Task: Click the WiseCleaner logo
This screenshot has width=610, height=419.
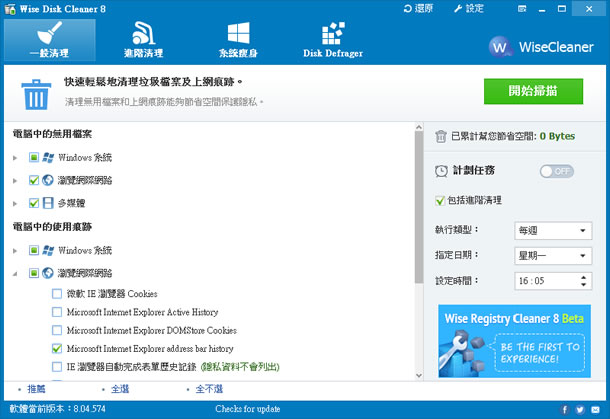Action: [544, 47]
